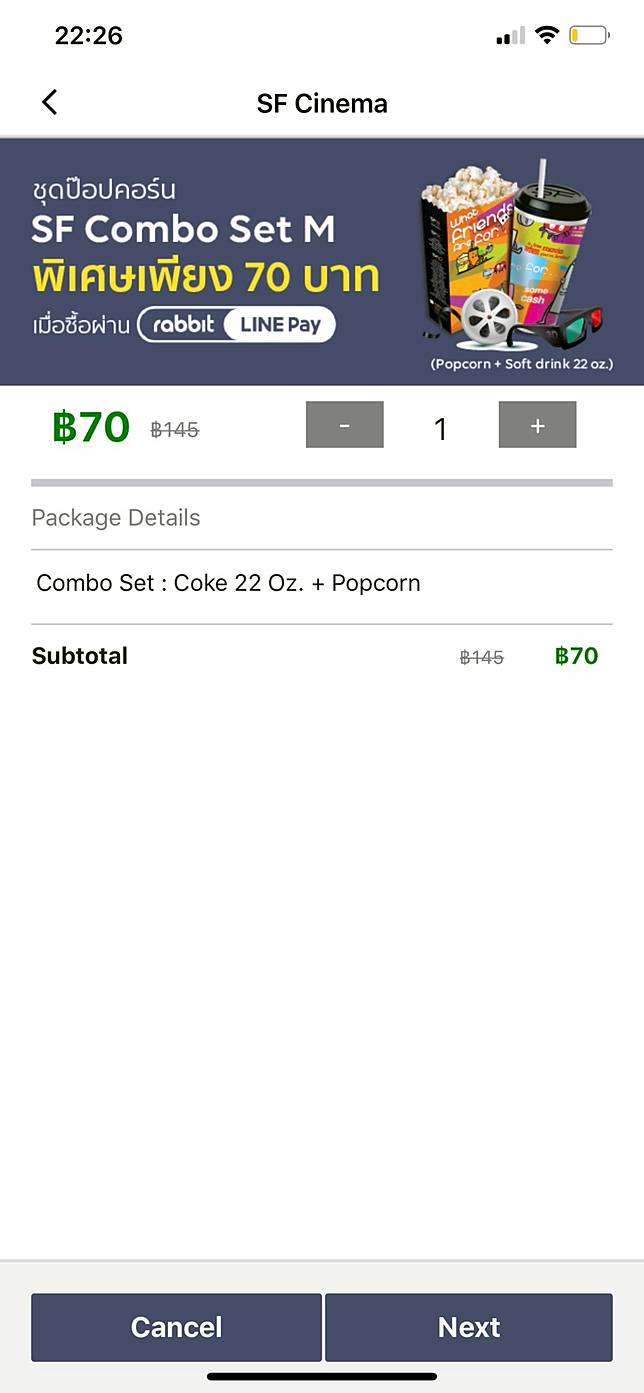Viewport: 644px width, 1393px height.
Task: Tap the Wi-Fi status icon
Action: [546, 36]
